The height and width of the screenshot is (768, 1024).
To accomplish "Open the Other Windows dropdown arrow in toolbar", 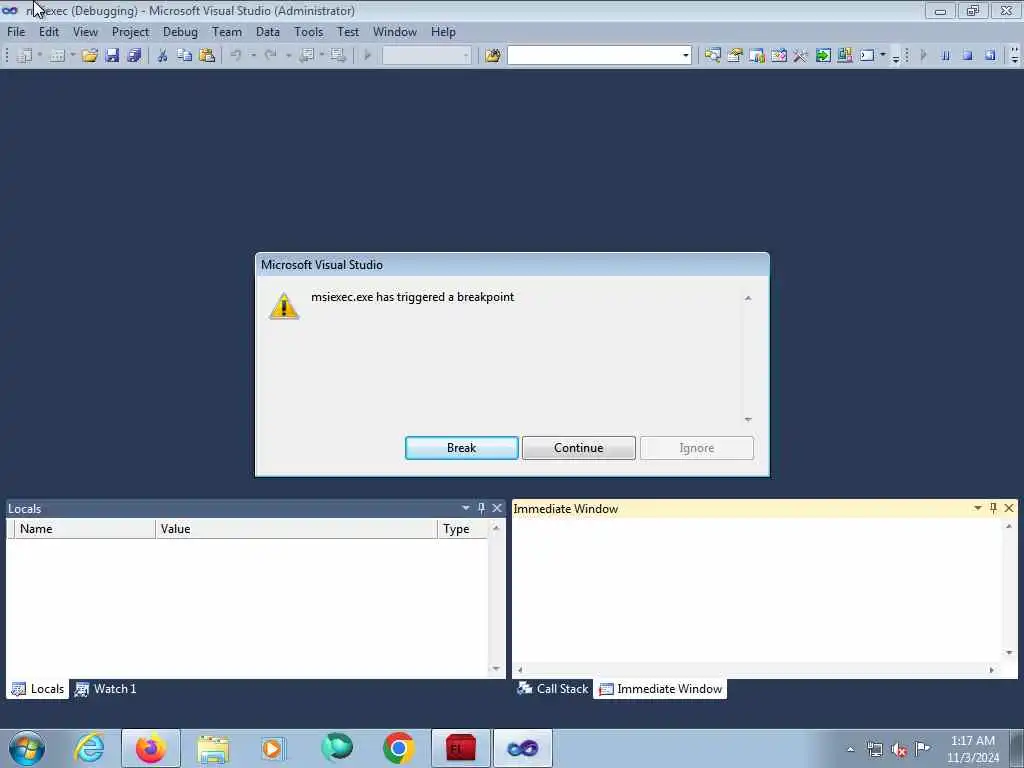I will 883,56.
